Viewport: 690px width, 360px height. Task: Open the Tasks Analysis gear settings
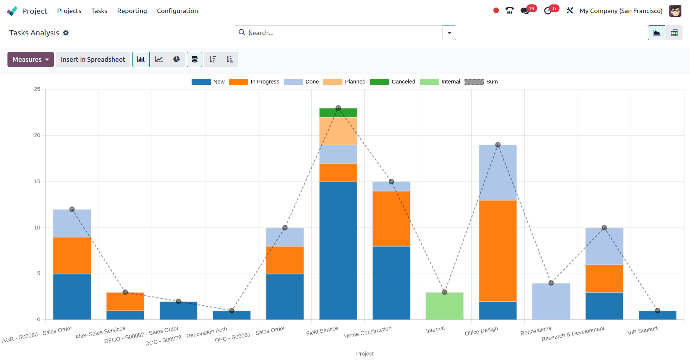point(66,33)
